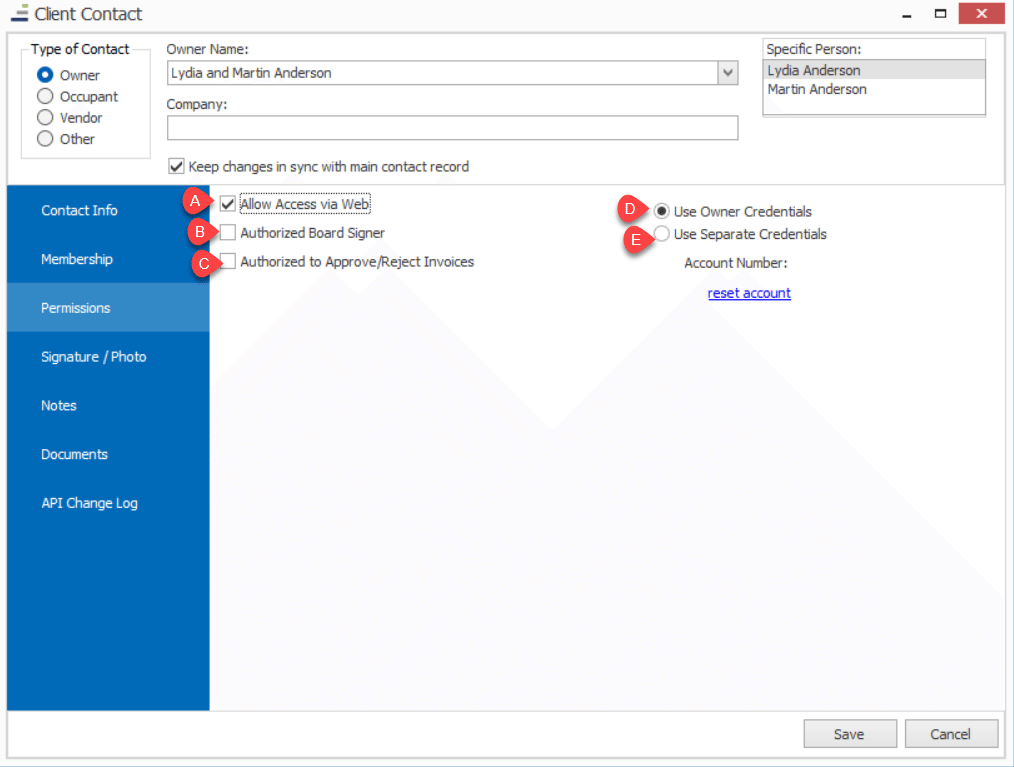The width and height of the screenshot is (1014, 767).
Task: Select Use Separate Credentials option
Action: pos(661,233)
